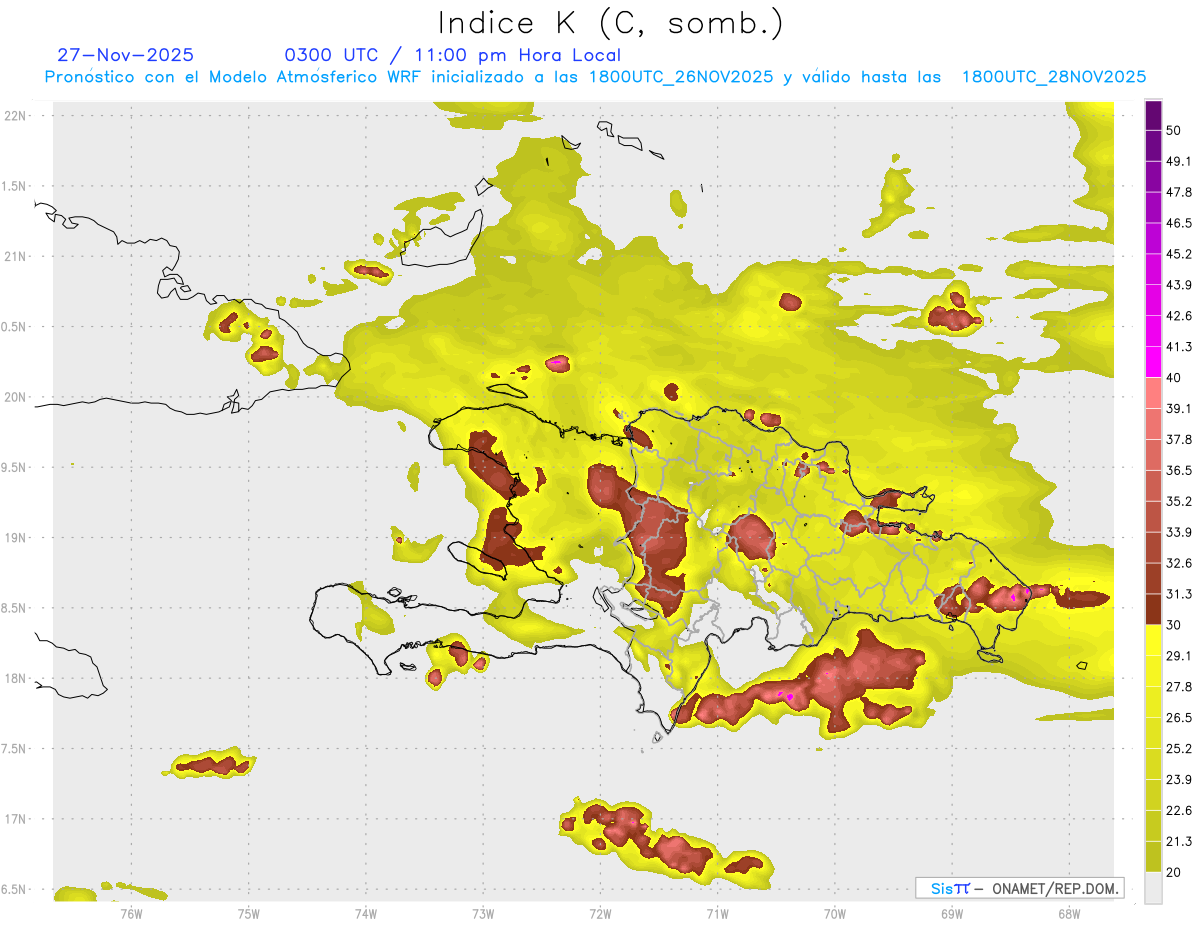Click the "73W" longitude axis label
Screen dimensions: 1200x927
(x=483, y=915)
